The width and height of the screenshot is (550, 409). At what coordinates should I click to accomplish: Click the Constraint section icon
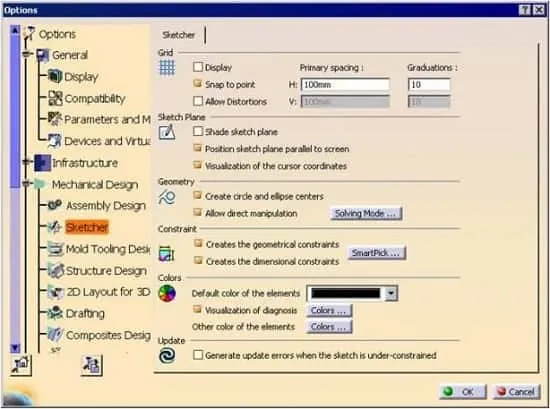[166, 254]
